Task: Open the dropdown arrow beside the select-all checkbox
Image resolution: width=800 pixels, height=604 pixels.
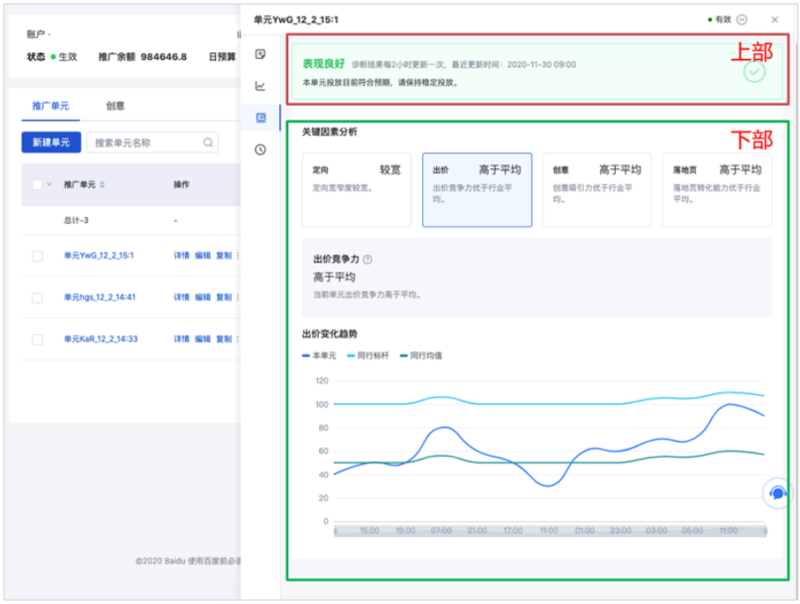Action: (x=49, y=184)
